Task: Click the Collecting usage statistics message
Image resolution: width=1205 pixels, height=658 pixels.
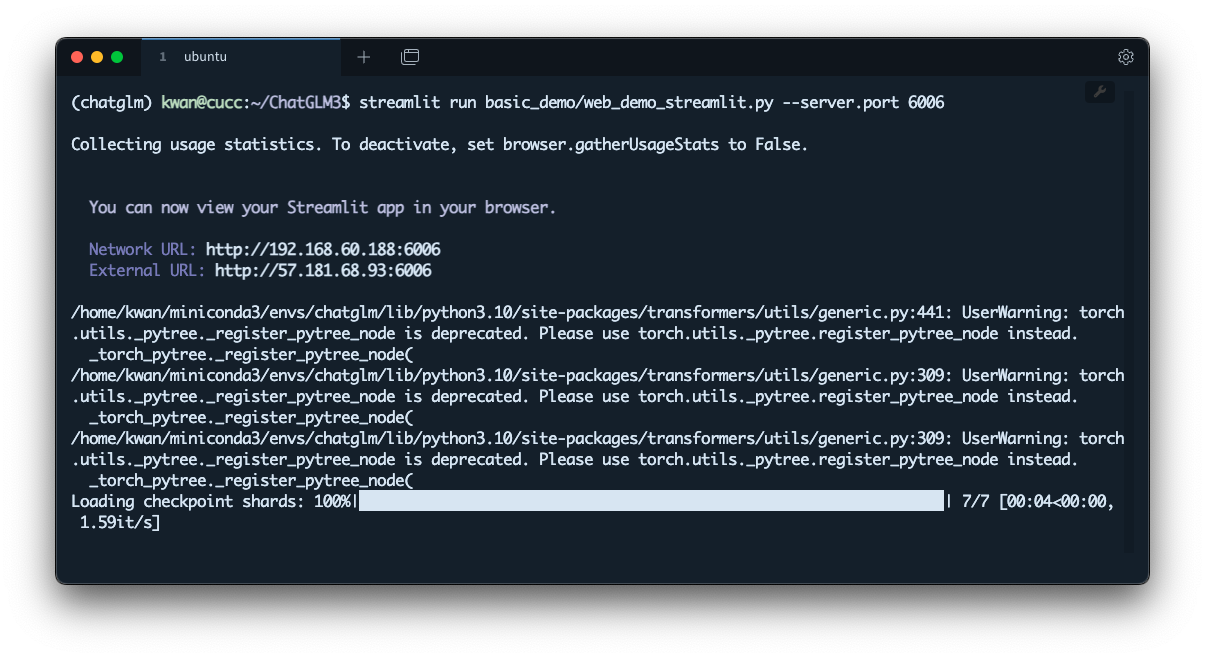Action: click(440, 144)
